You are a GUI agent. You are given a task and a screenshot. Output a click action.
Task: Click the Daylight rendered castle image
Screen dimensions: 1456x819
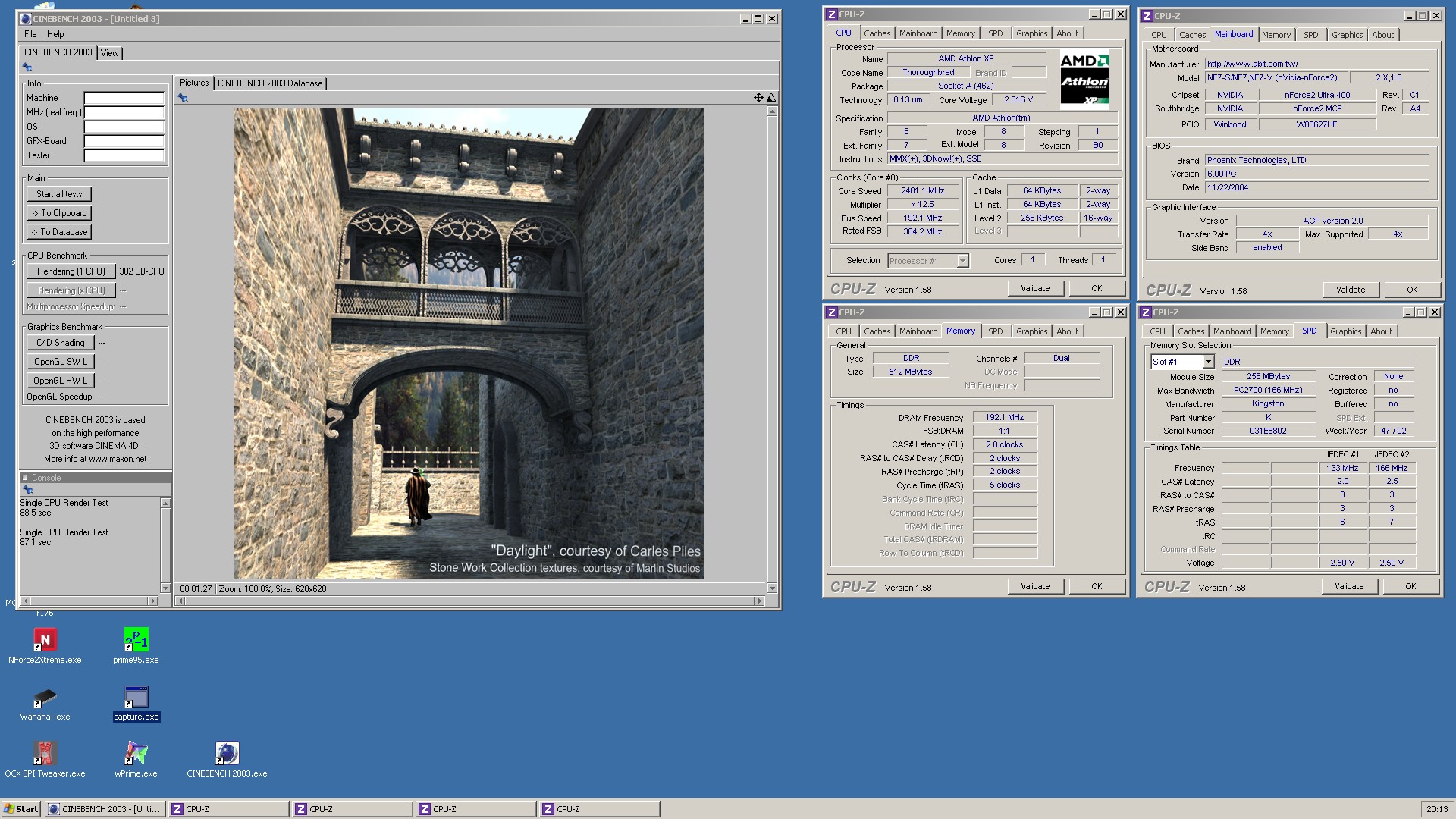[469, 344]
